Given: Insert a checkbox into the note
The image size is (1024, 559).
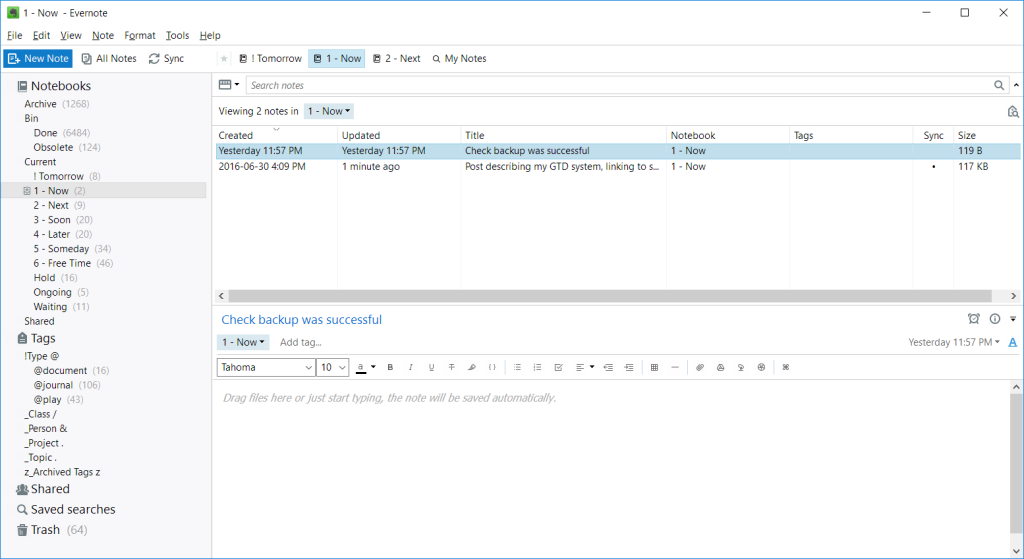Looking at the screenshot, I should pos(559,367).
